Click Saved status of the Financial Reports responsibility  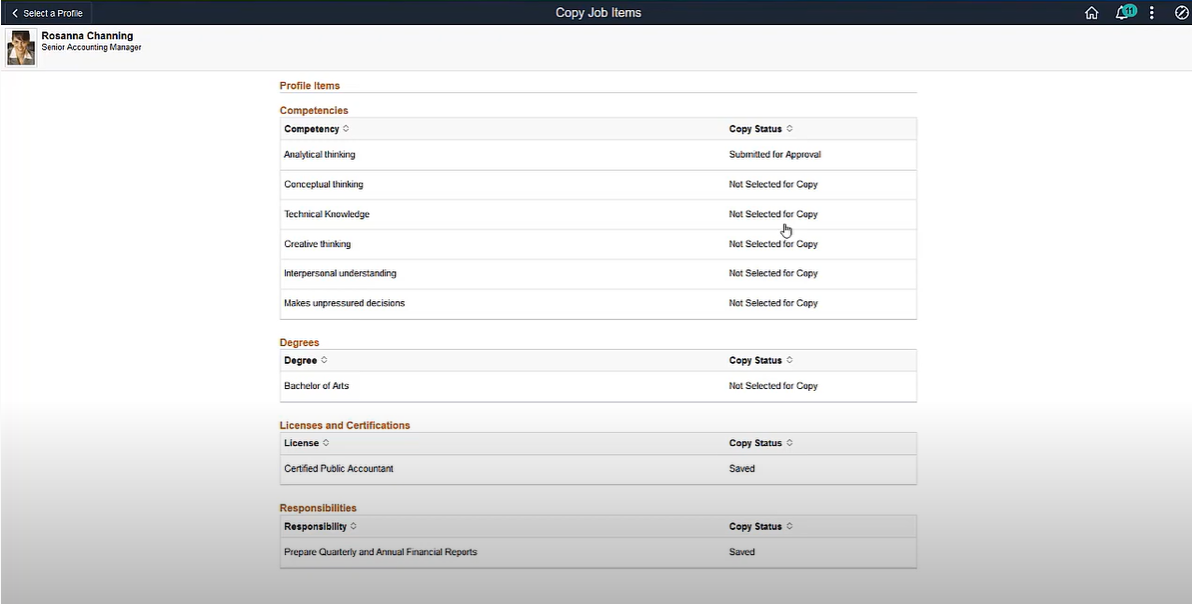tap(742, 552)
